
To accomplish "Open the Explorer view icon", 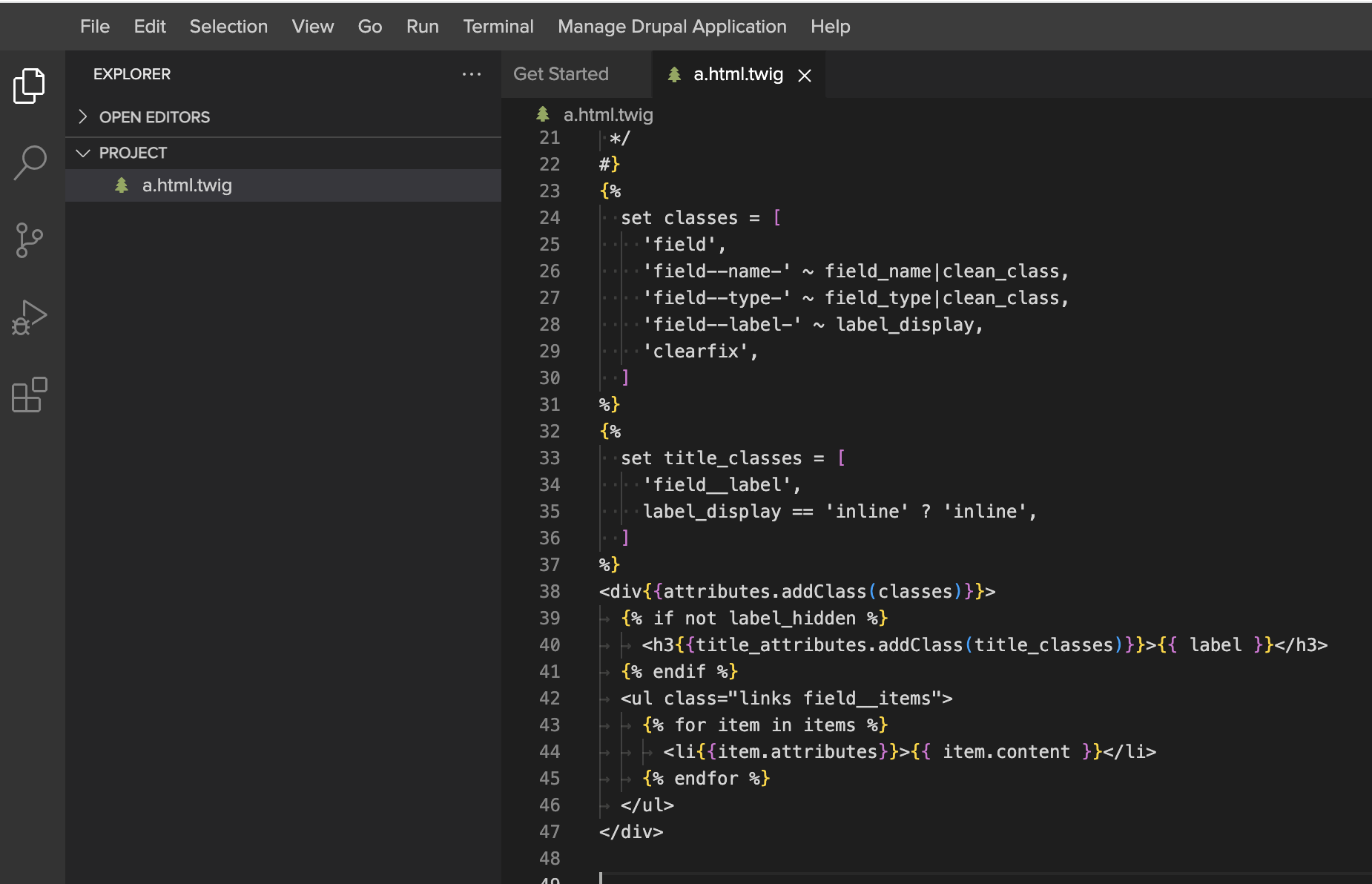I will coord(29,85).
